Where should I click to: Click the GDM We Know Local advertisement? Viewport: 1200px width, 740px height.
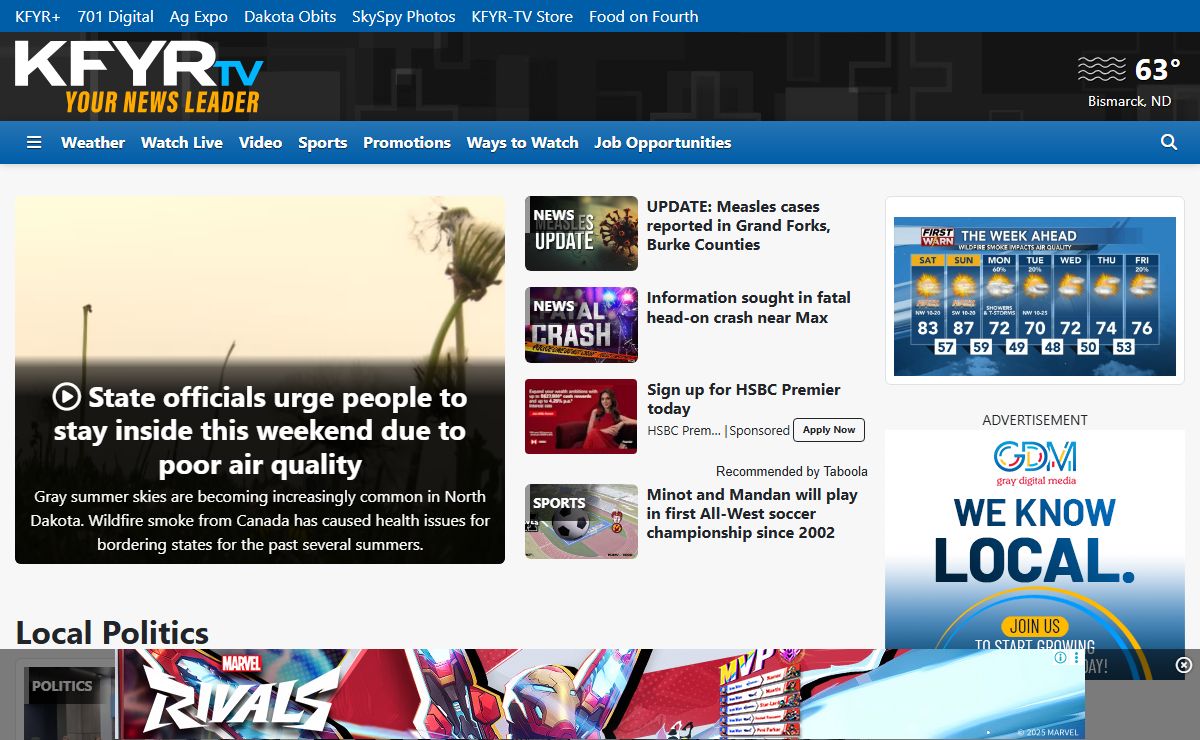1035,540
